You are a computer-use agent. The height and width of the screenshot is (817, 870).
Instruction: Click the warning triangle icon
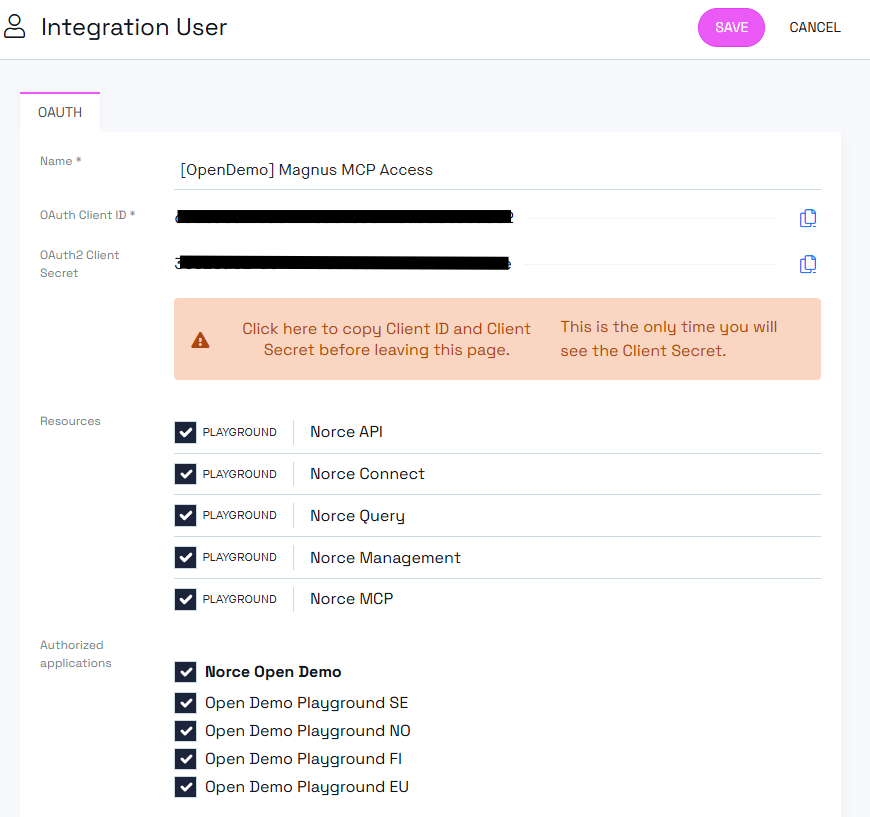[x=200, y=340]
